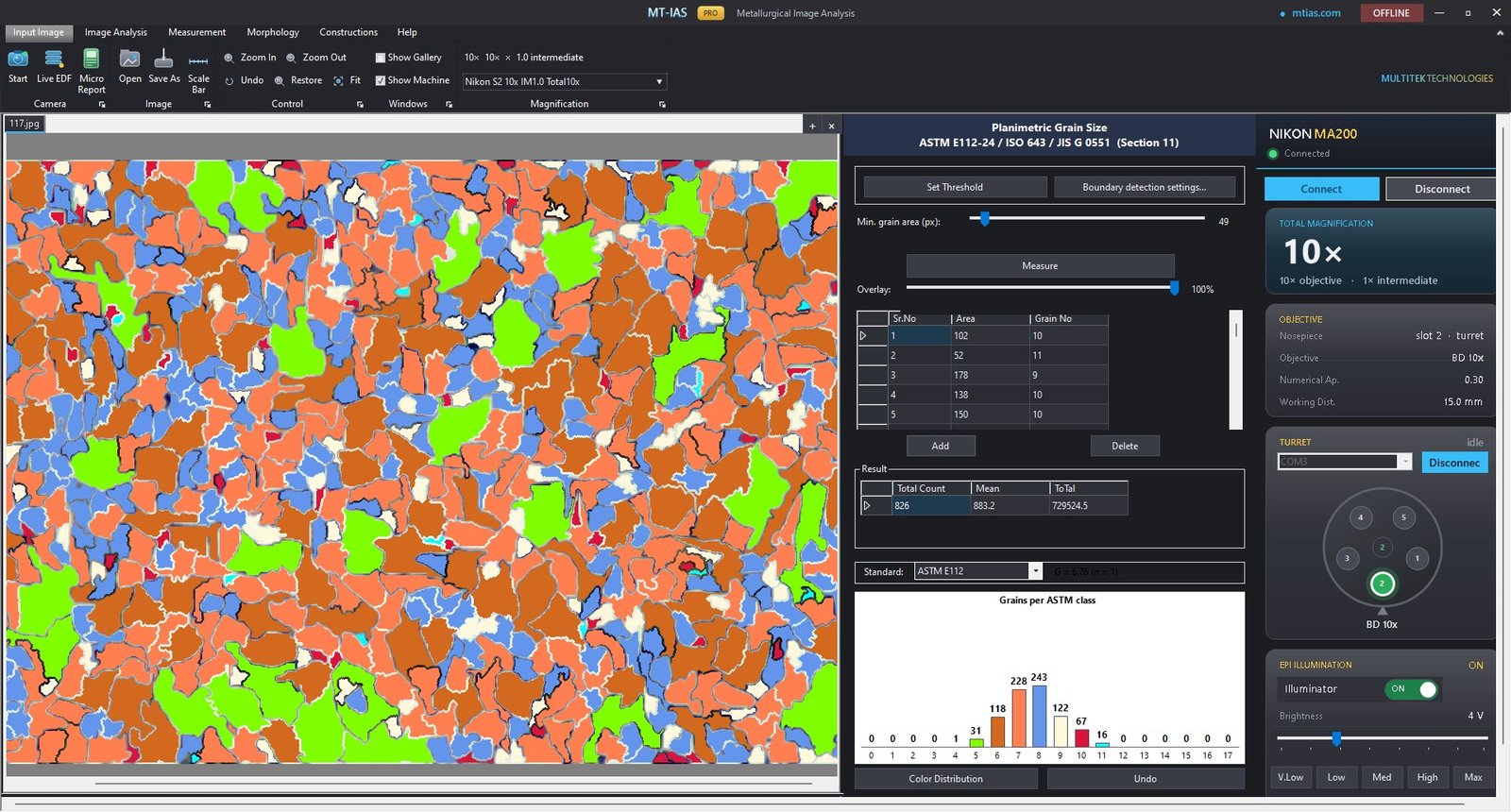Visit the mtias.com link

(x=1316, y=13)
